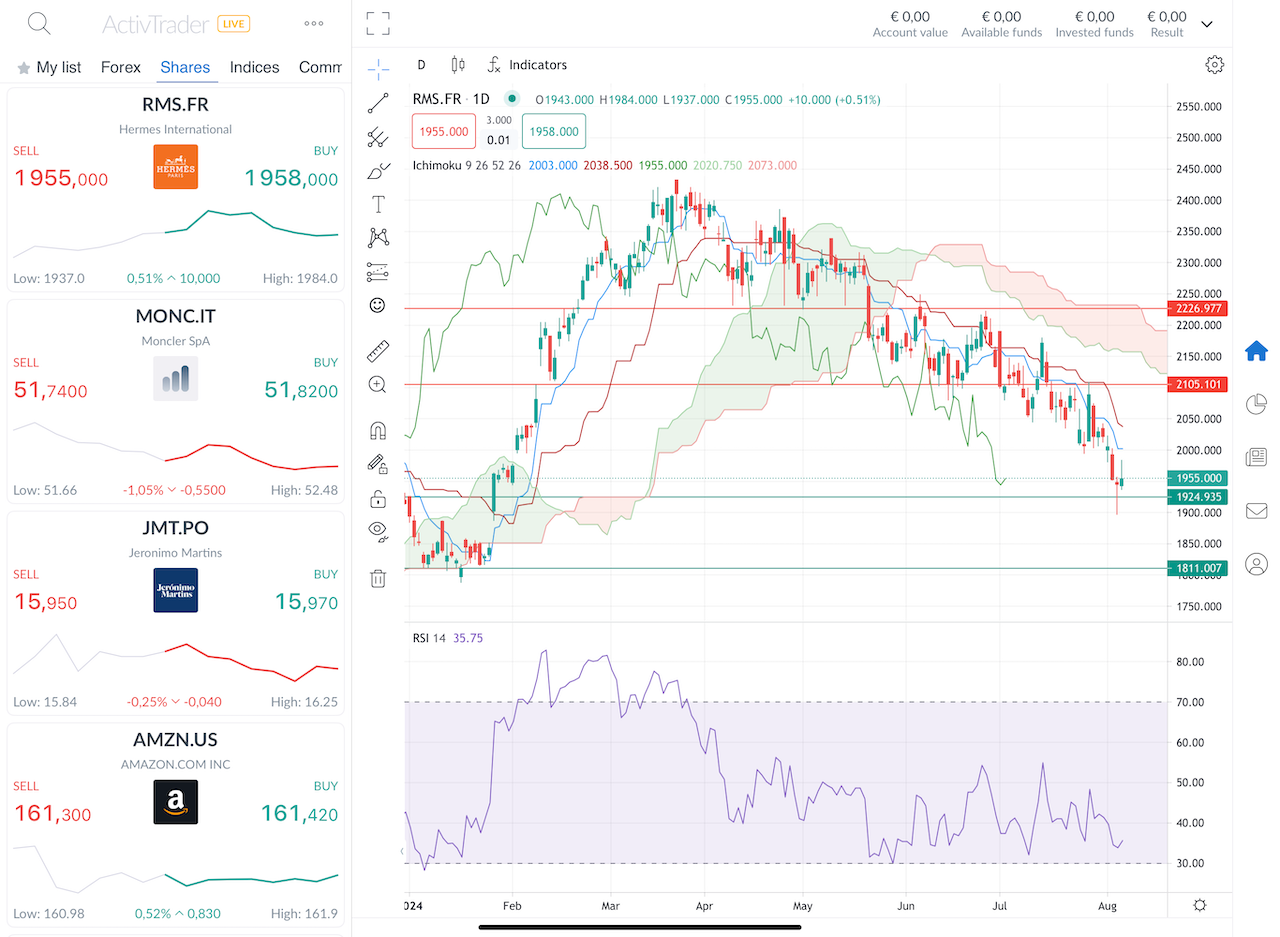
Task: Switch to the Forex tab
Action: point(120,67)
